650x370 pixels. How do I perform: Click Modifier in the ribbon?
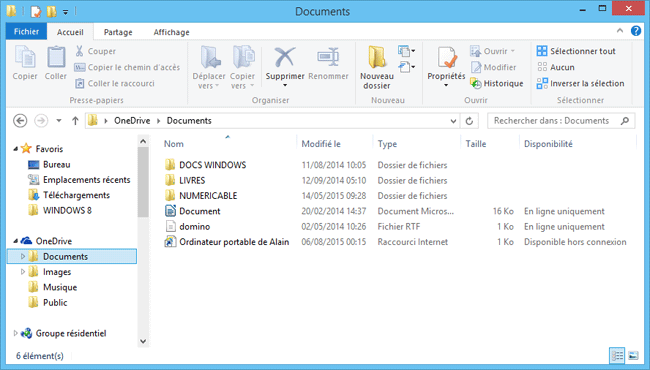493,67
